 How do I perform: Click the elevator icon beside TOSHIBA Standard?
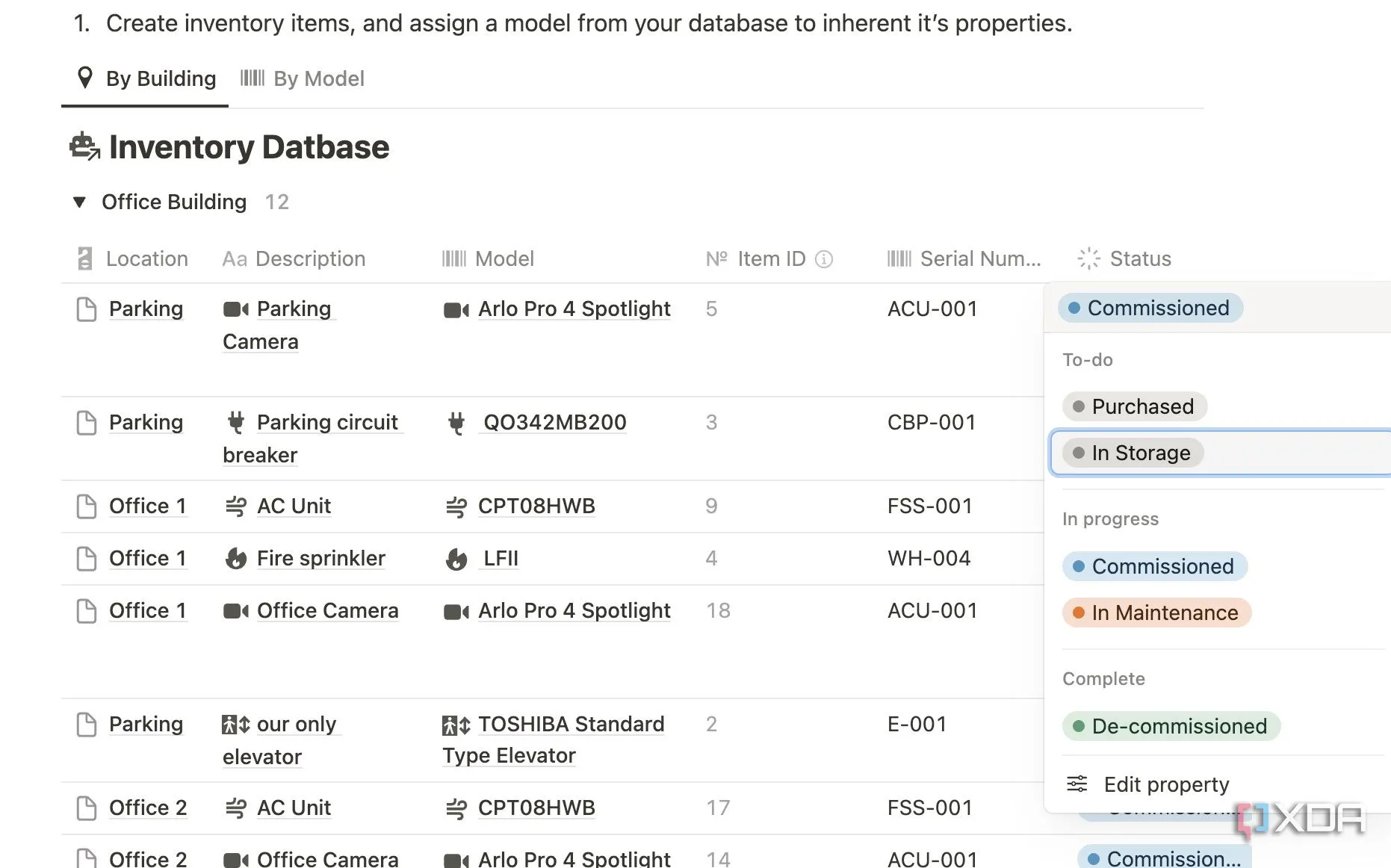(x=456, y=725)
